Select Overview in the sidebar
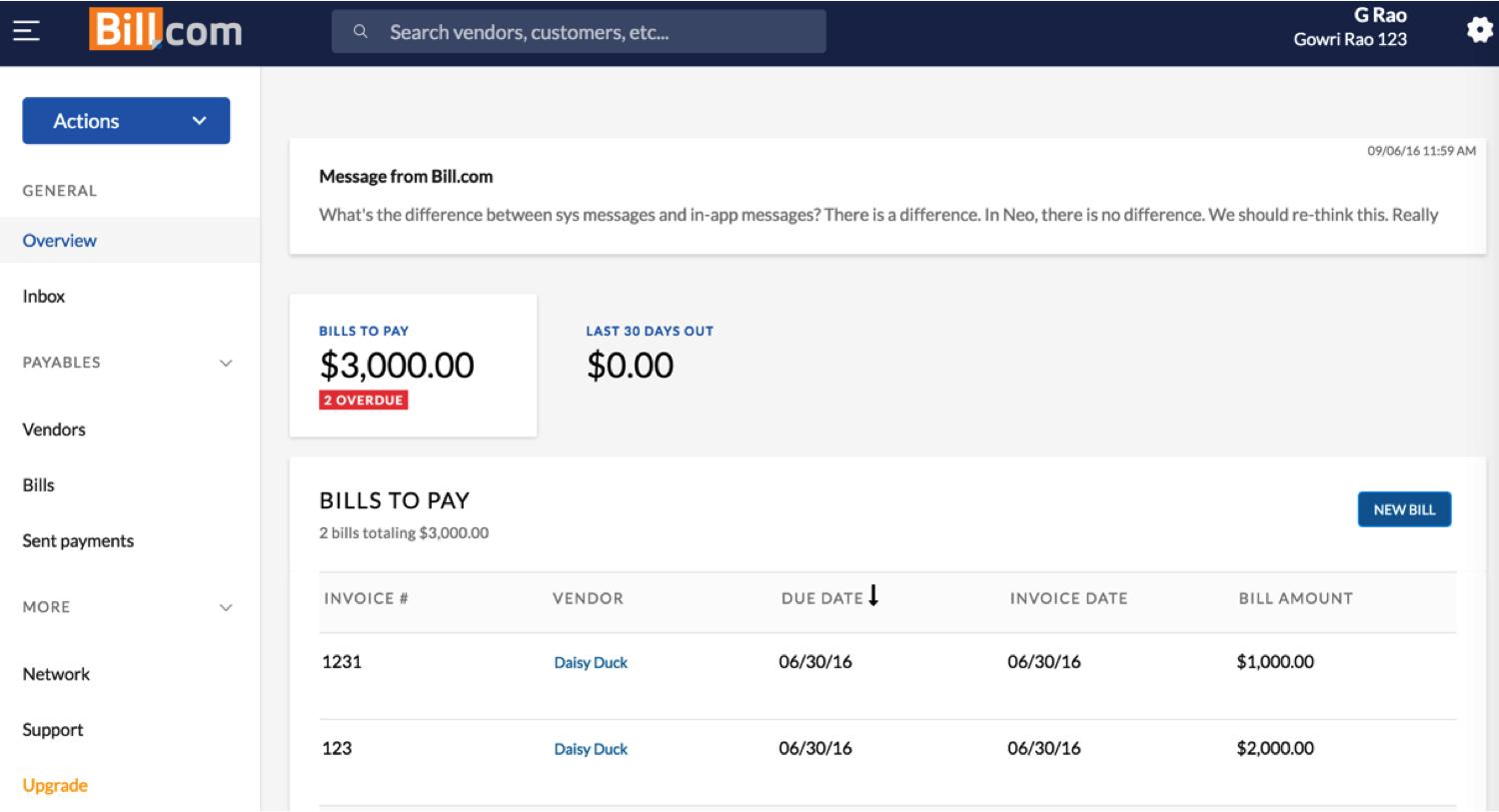This screenshot has height=812, width=1499. pyautogui.click(x=60, y=241)
